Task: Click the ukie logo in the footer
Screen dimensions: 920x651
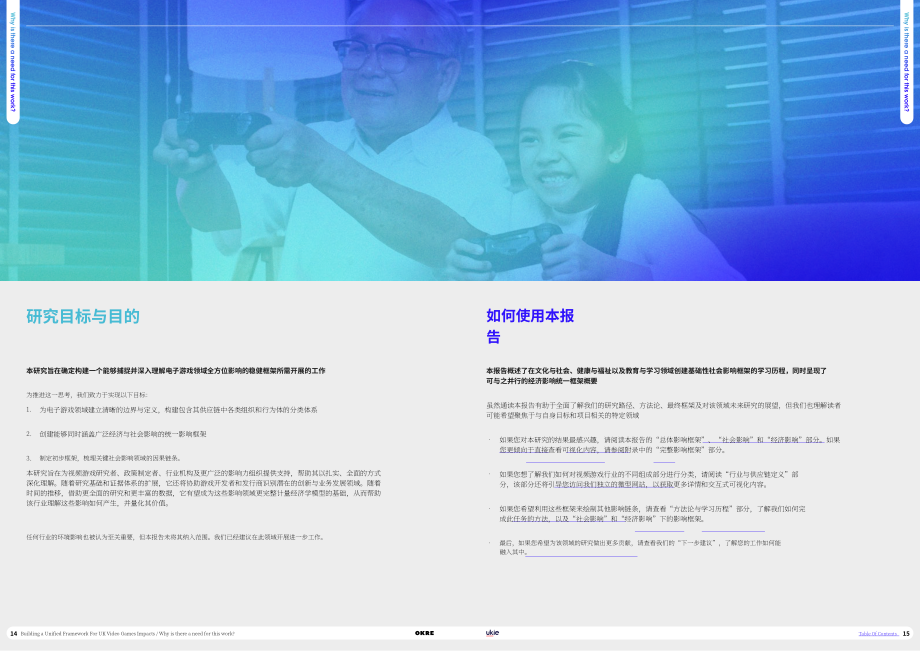Action: (492, 633)
